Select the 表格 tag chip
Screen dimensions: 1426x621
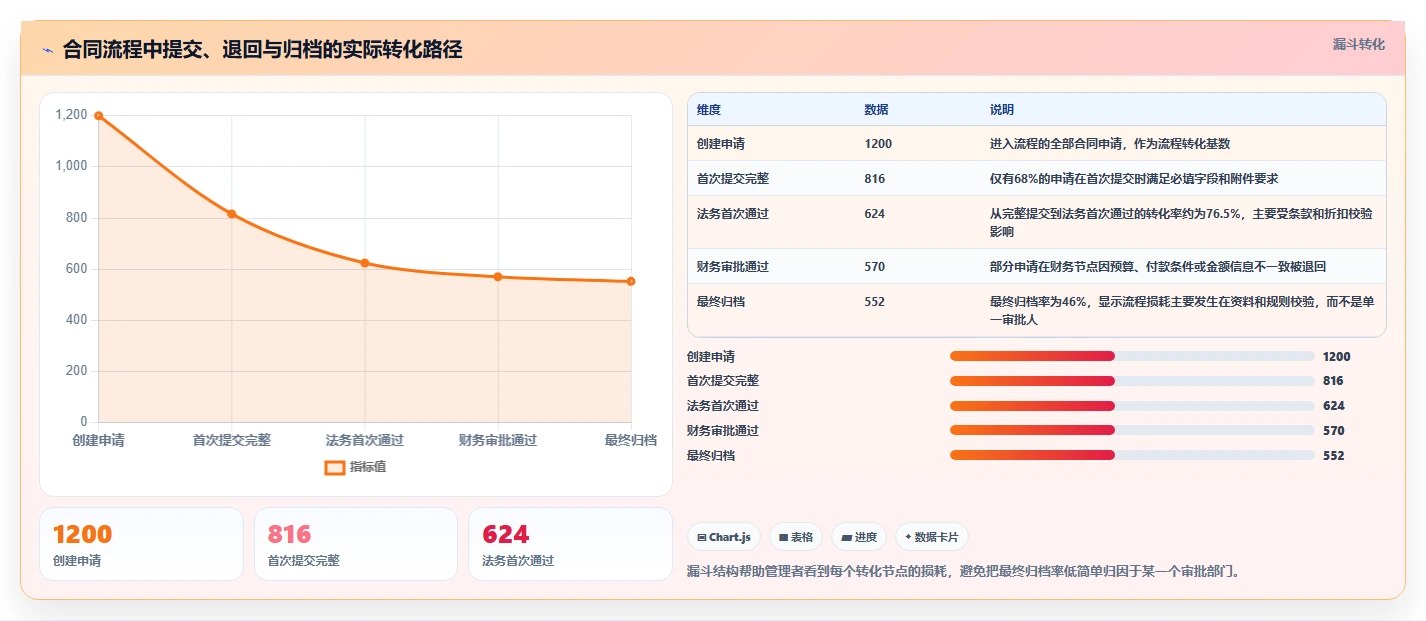796,537
